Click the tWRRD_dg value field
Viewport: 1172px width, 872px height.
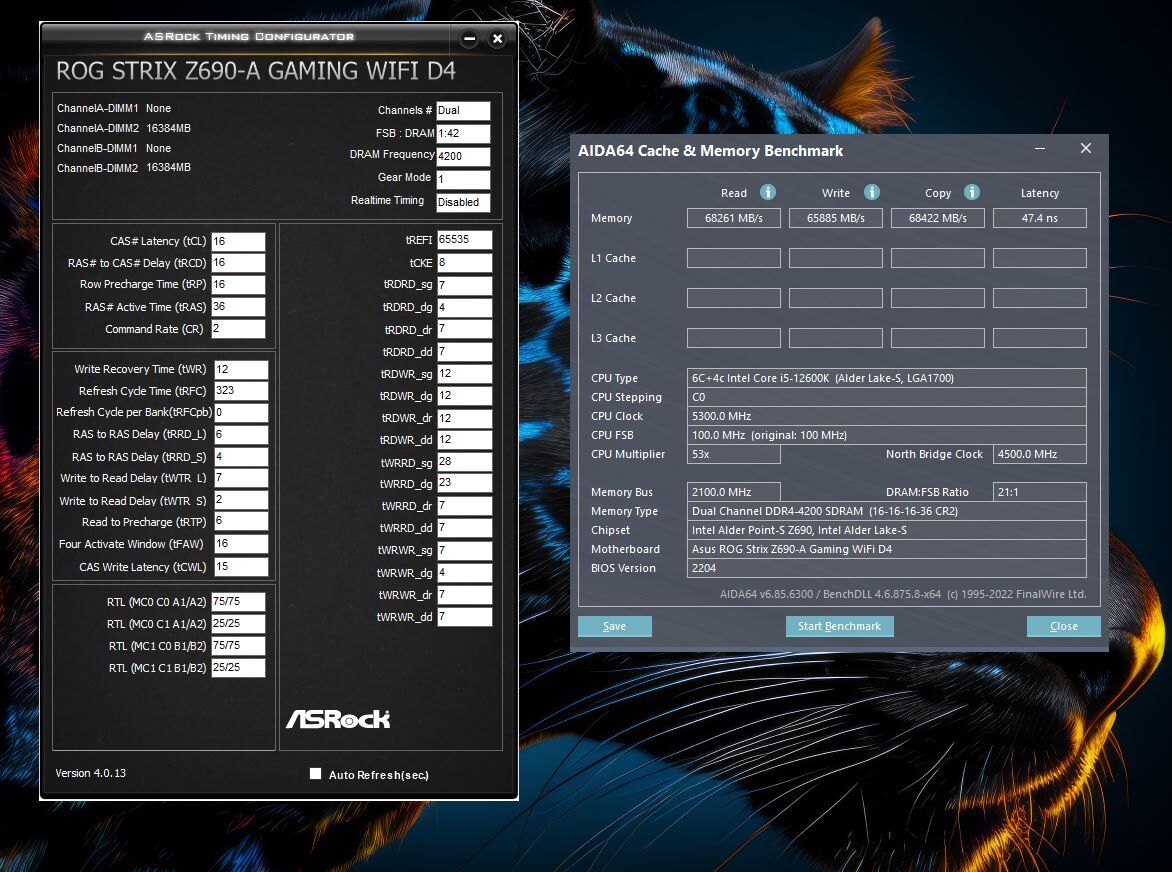[465, 483]
